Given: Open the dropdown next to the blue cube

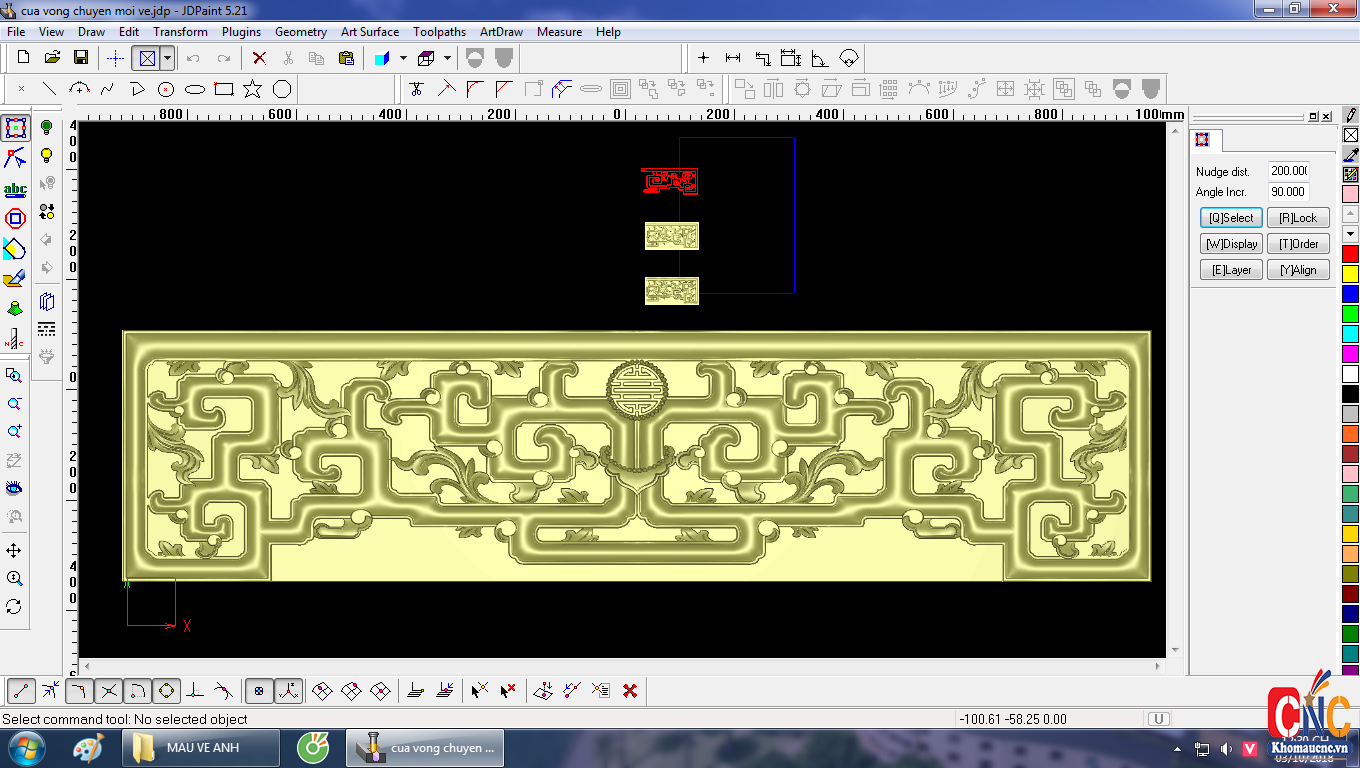Looking at the screenshot, I should tap(403, 58).
